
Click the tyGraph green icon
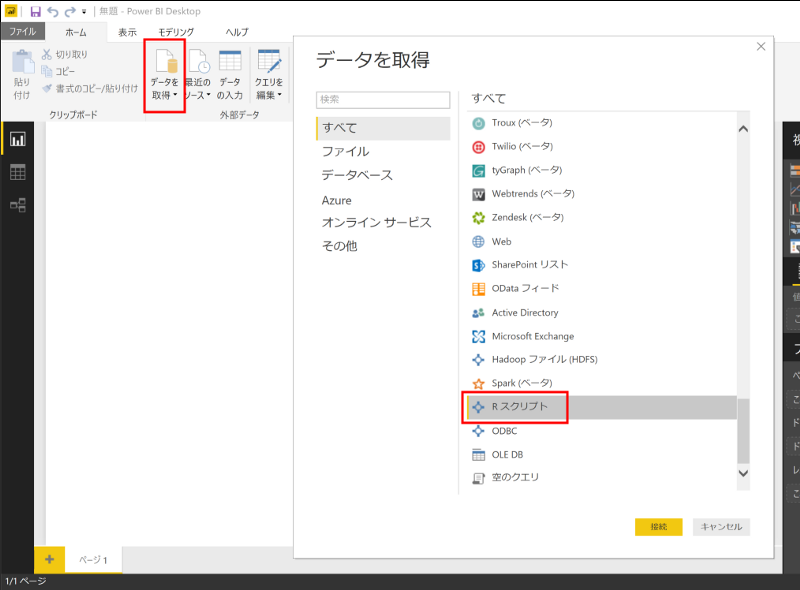[x=478, y=170]
